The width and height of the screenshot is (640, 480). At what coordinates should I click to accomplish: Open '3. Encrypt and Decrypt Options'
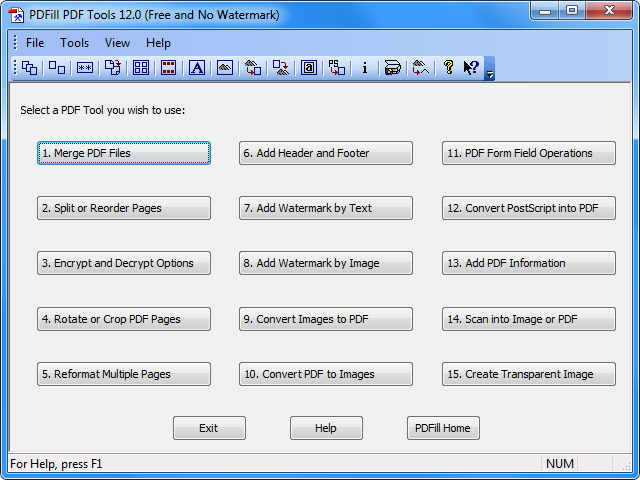pos(124,263)
